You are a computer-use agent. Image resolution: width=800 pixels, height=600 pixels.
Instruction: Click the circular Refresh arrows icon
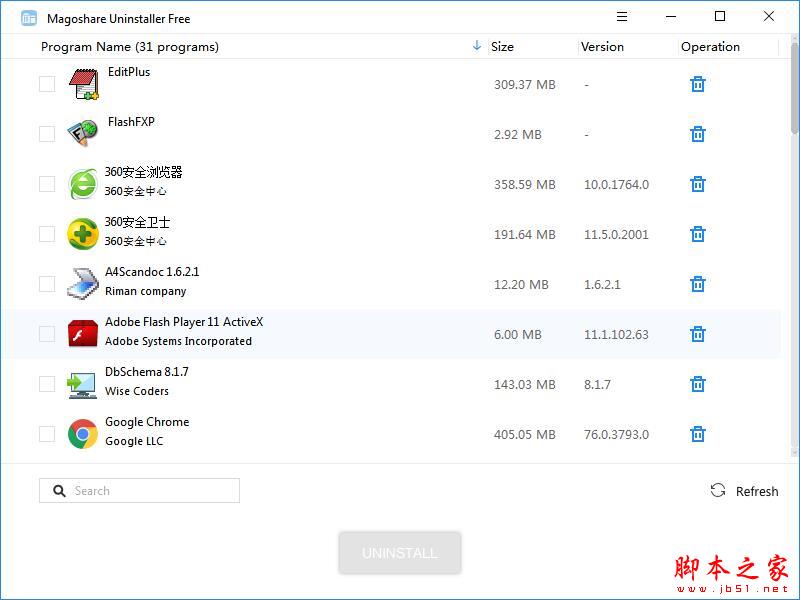pos(718,491)
